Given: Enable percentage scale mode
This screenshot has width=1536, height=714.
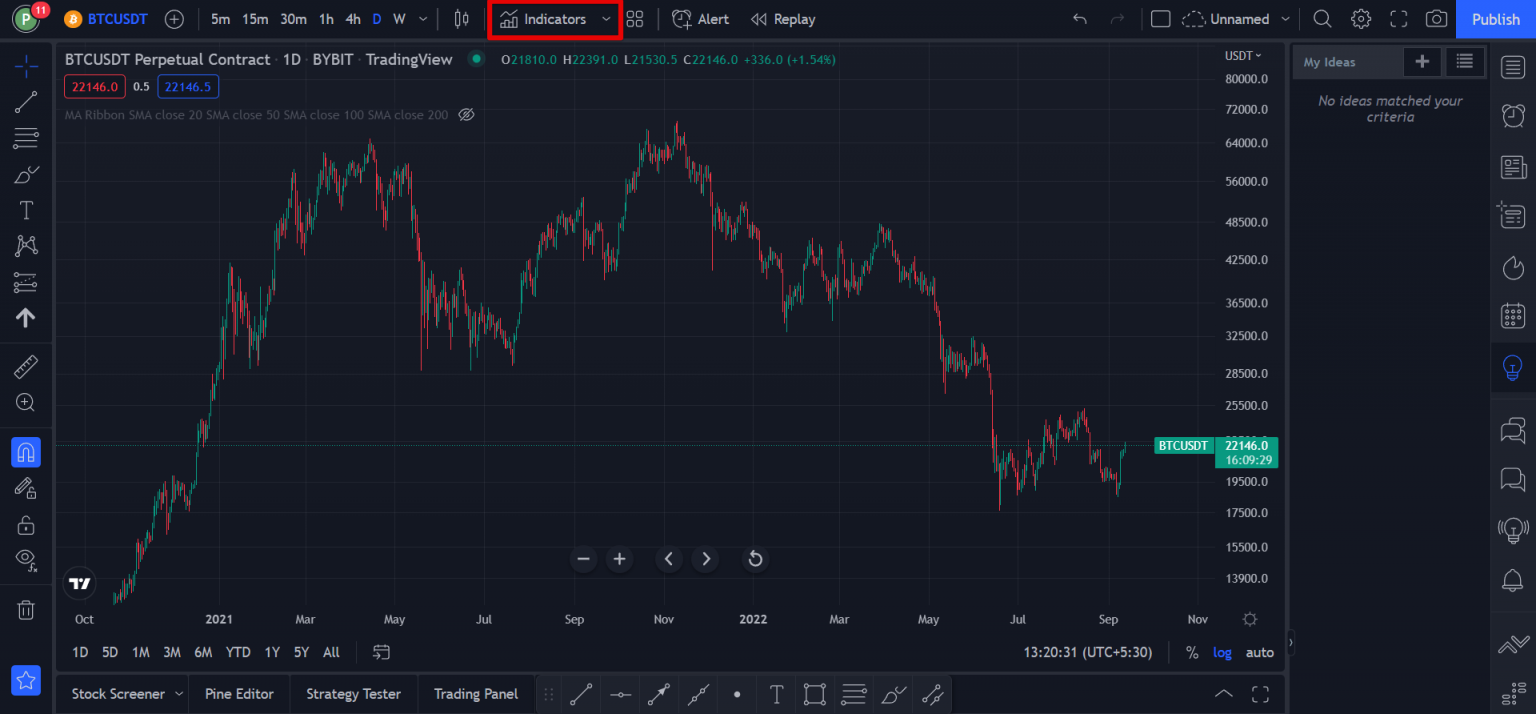Looking at the screenshot, I should [1191, 652].
